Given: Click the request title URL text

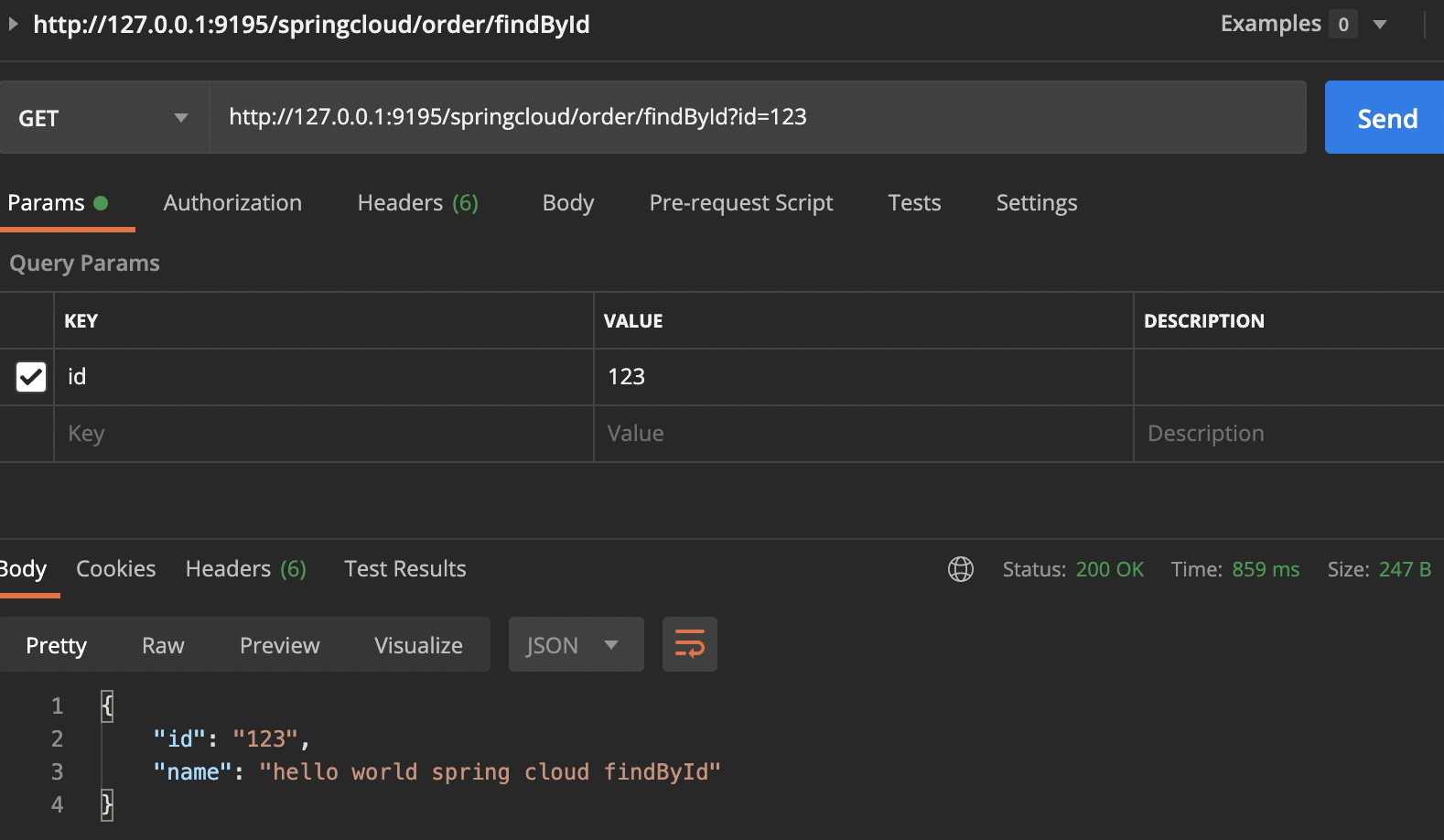Looking at the screenshot, I should pos(311,24).
